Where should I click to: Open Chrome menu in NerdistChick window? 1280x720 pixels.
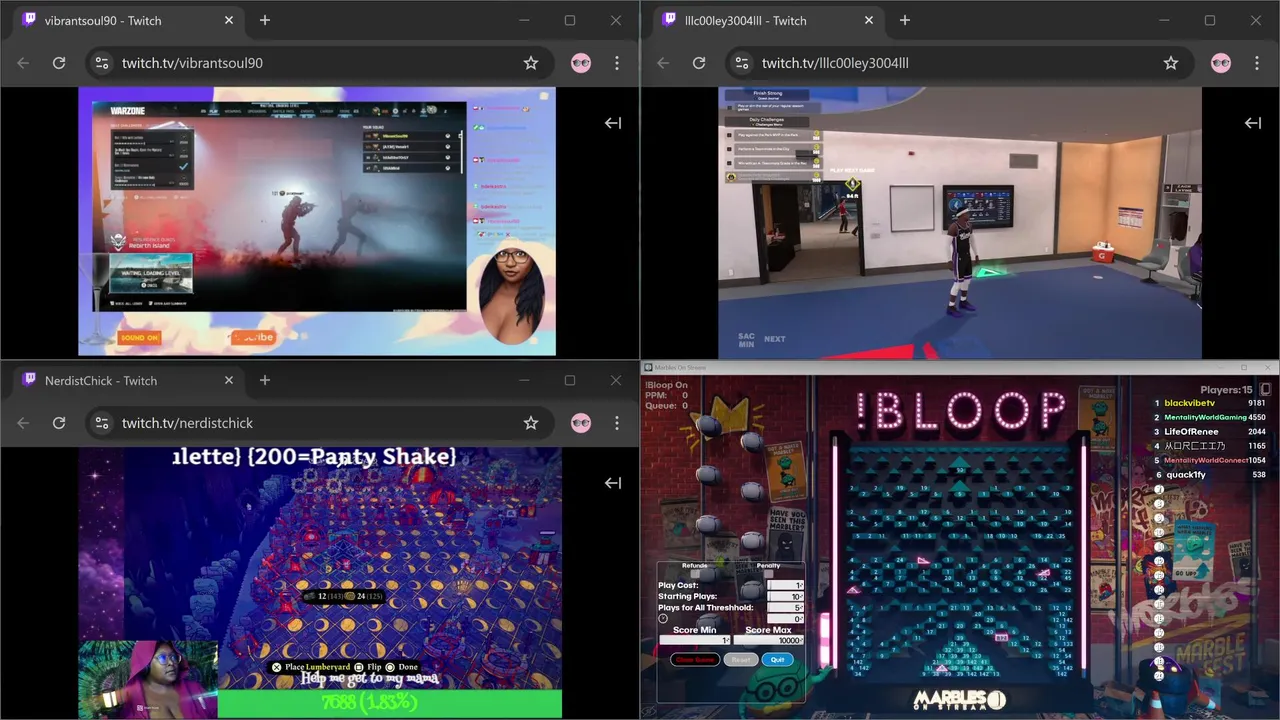[x=617, y=423]
